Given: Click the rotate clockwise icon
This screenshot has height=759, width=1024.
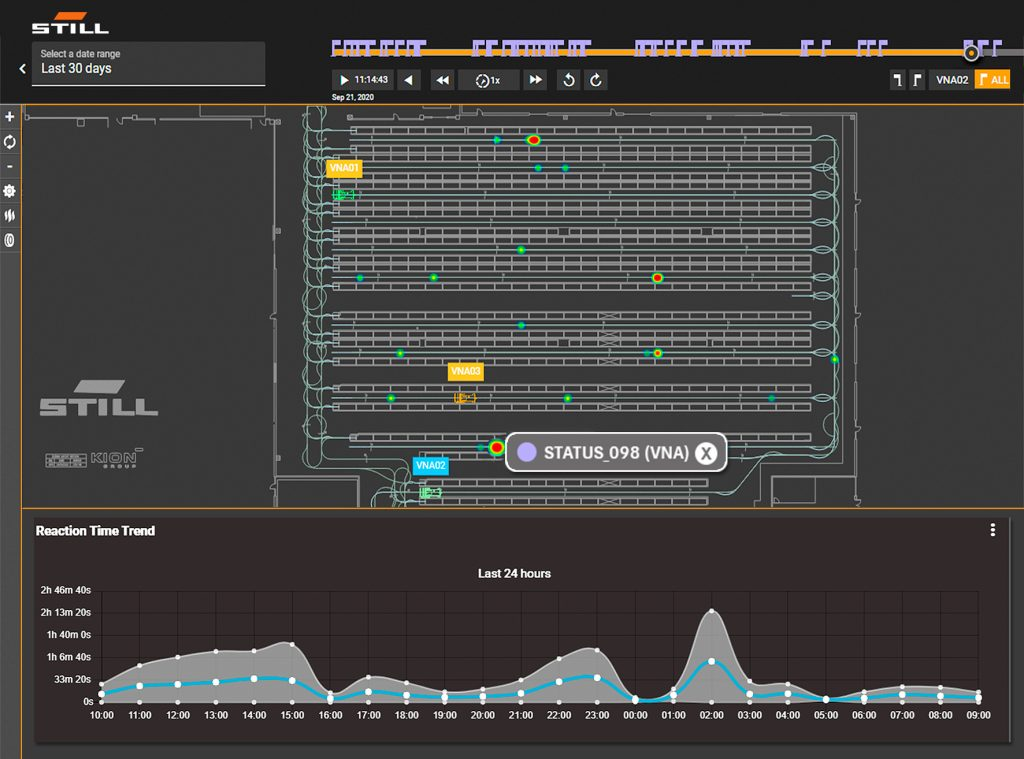Looking at the screenshot, I should [x=596, y=80].
